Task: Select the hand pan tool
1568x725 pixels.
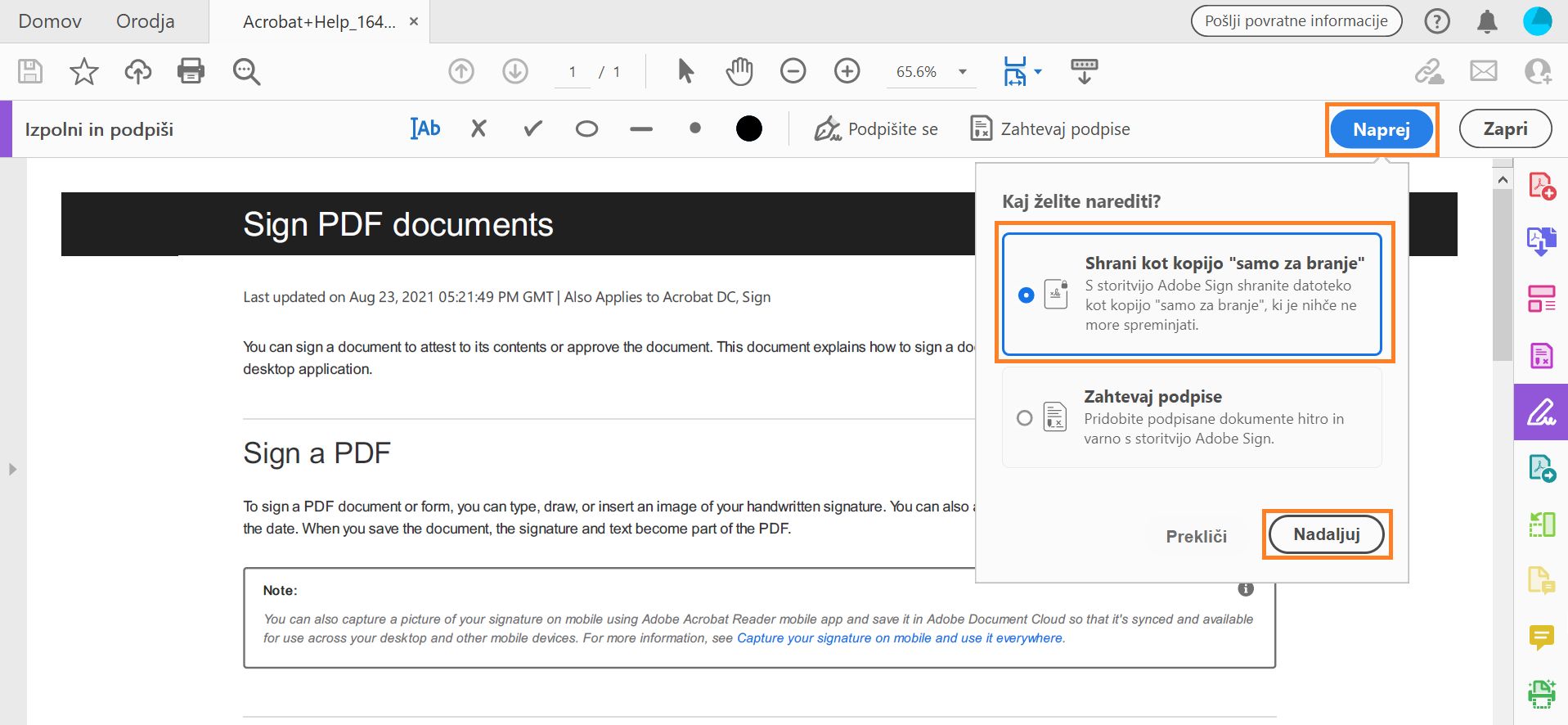Action: (739, 71)
